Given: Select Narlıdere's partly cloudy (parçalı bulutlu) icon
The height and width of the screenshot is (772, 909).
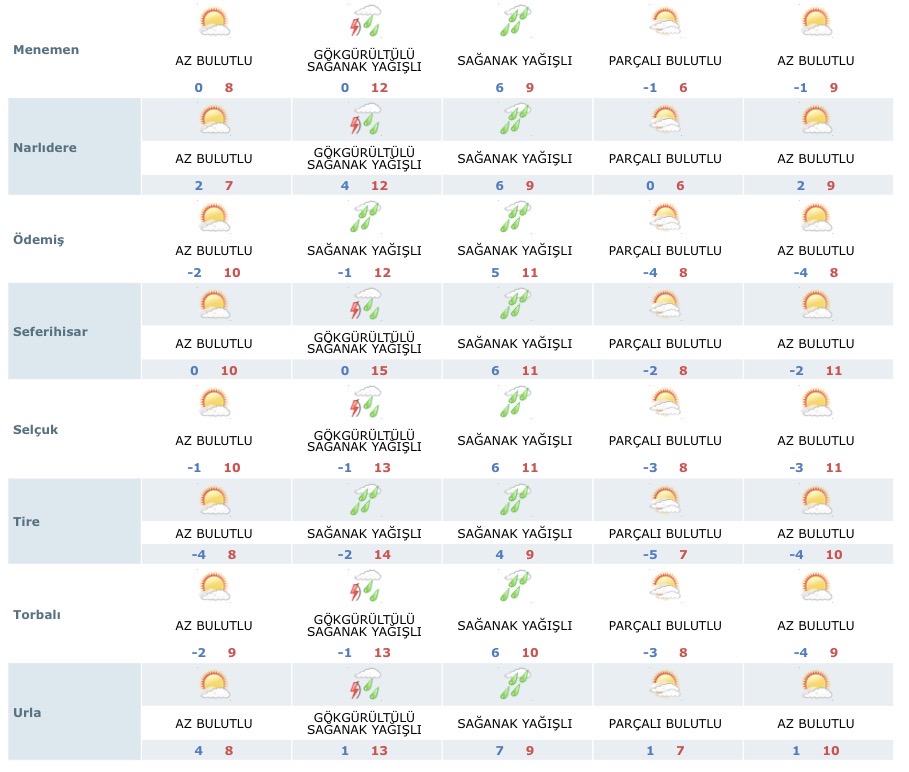Looking at the screenshot, I should (x=665, y=120).
